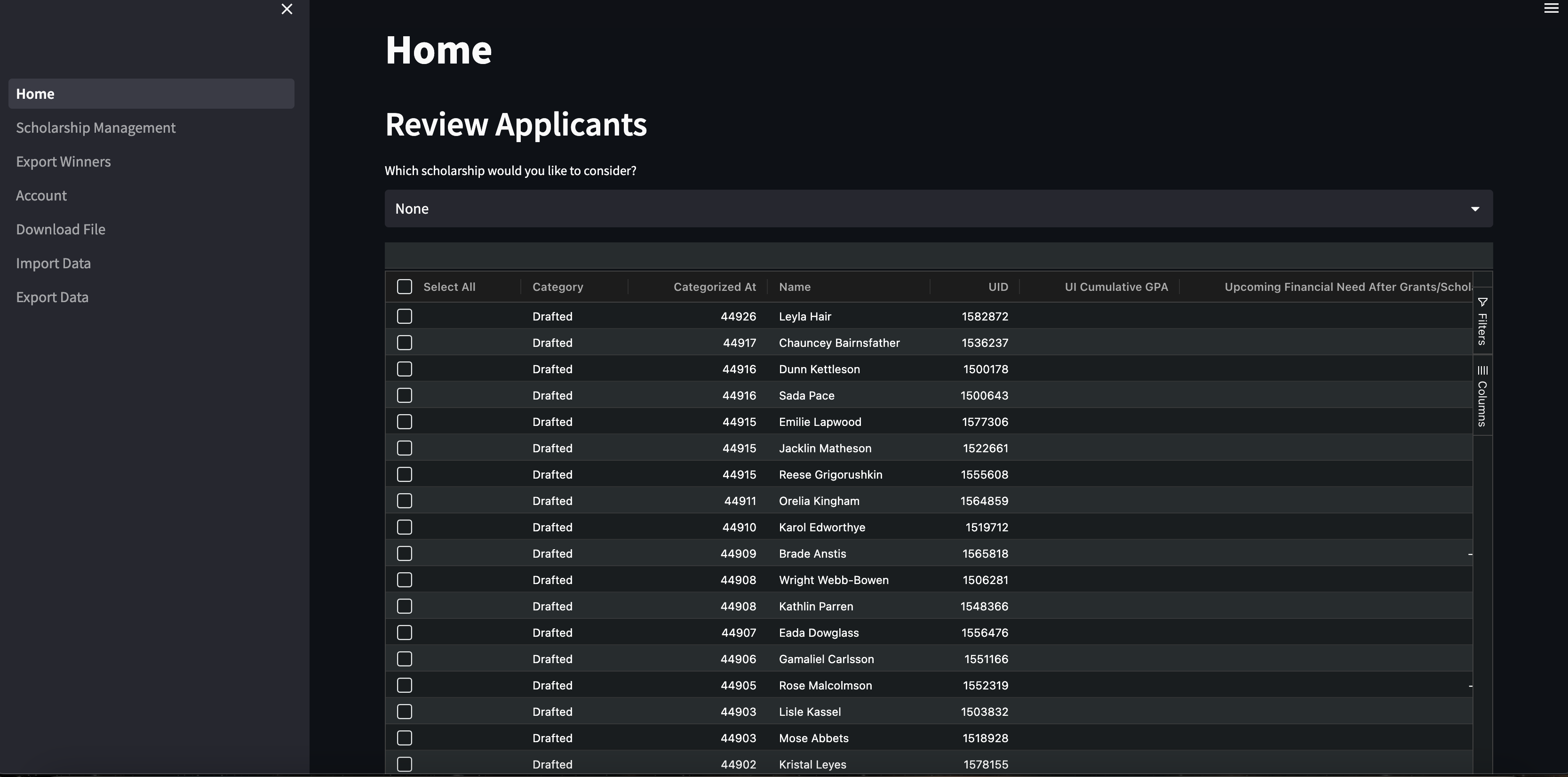
Task: Click UID cell '1506281'
Action: [986, 580]
